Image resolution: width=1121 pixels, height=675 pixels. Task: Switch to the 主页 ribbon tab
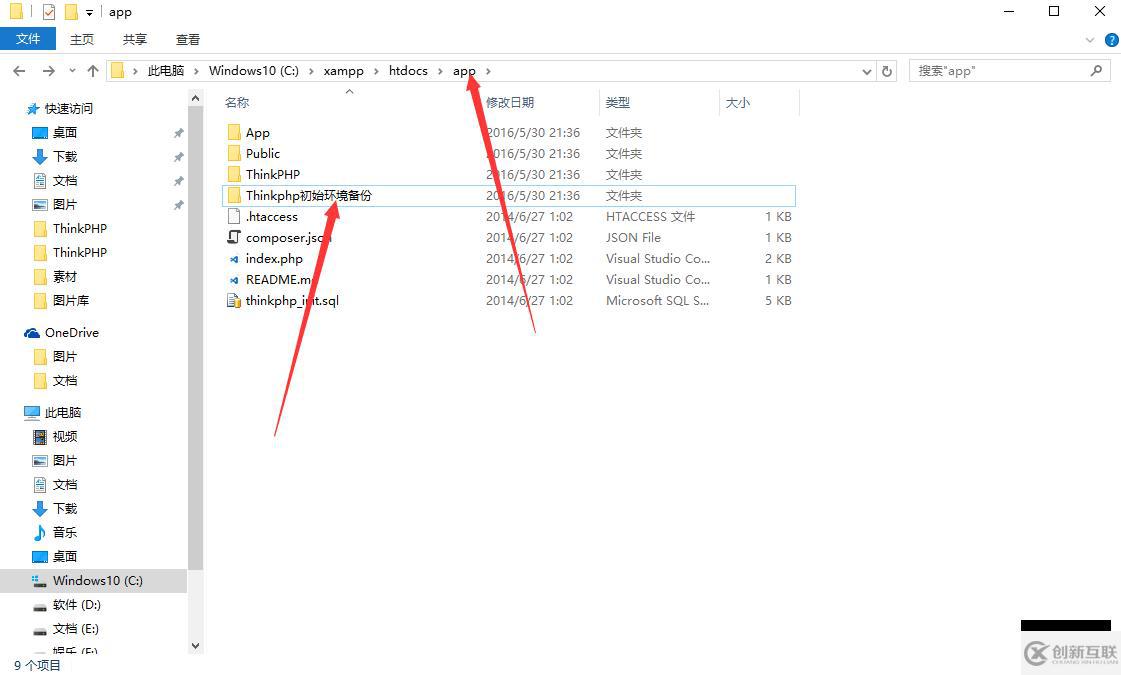82,39
